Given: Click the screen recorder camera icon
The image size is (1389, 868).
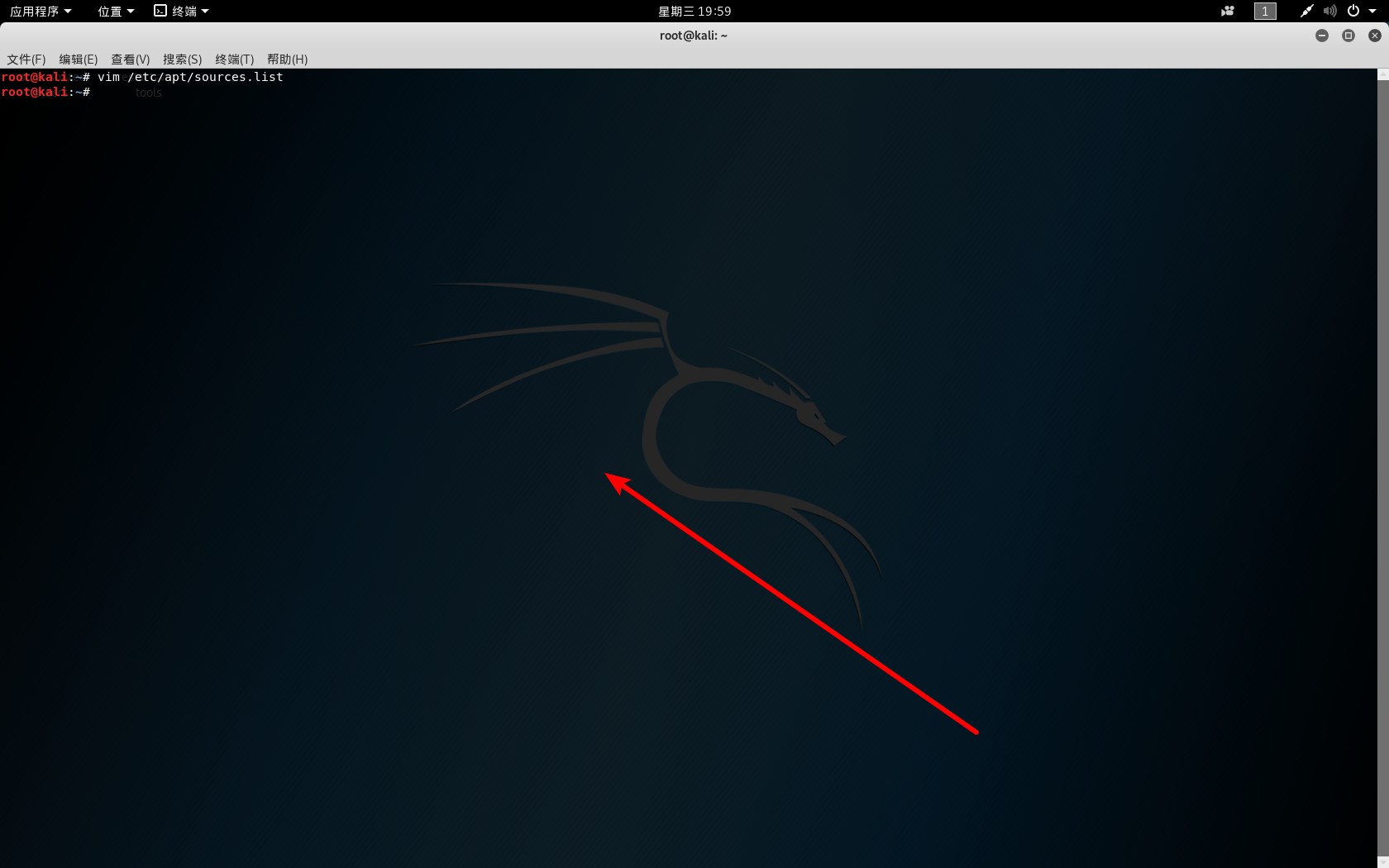Looking at the screenshot, I should click(x=1227, y=11).
